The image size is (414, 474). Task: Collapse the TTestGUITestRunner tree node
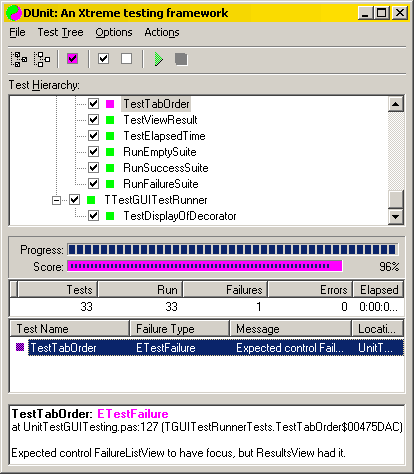[x=56, y=200]
